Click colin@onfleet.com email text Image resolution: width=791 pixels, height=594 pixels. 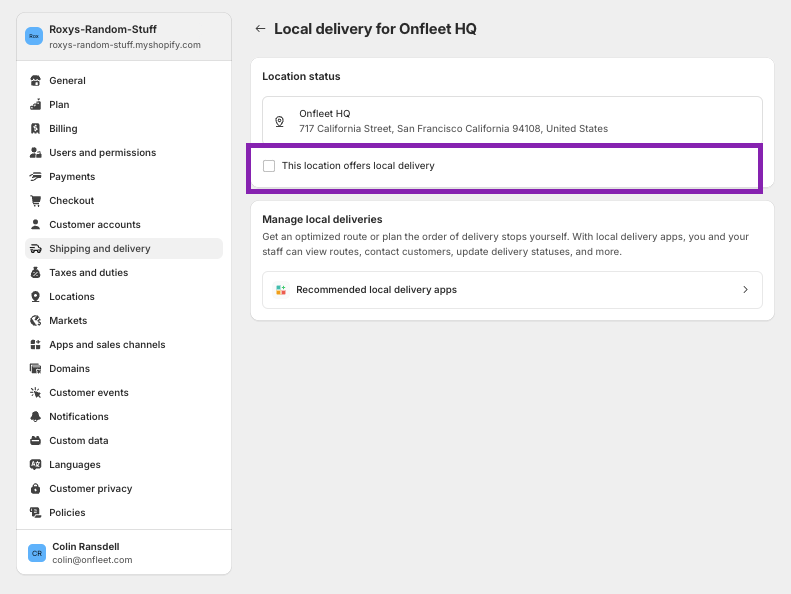(92, 560)
